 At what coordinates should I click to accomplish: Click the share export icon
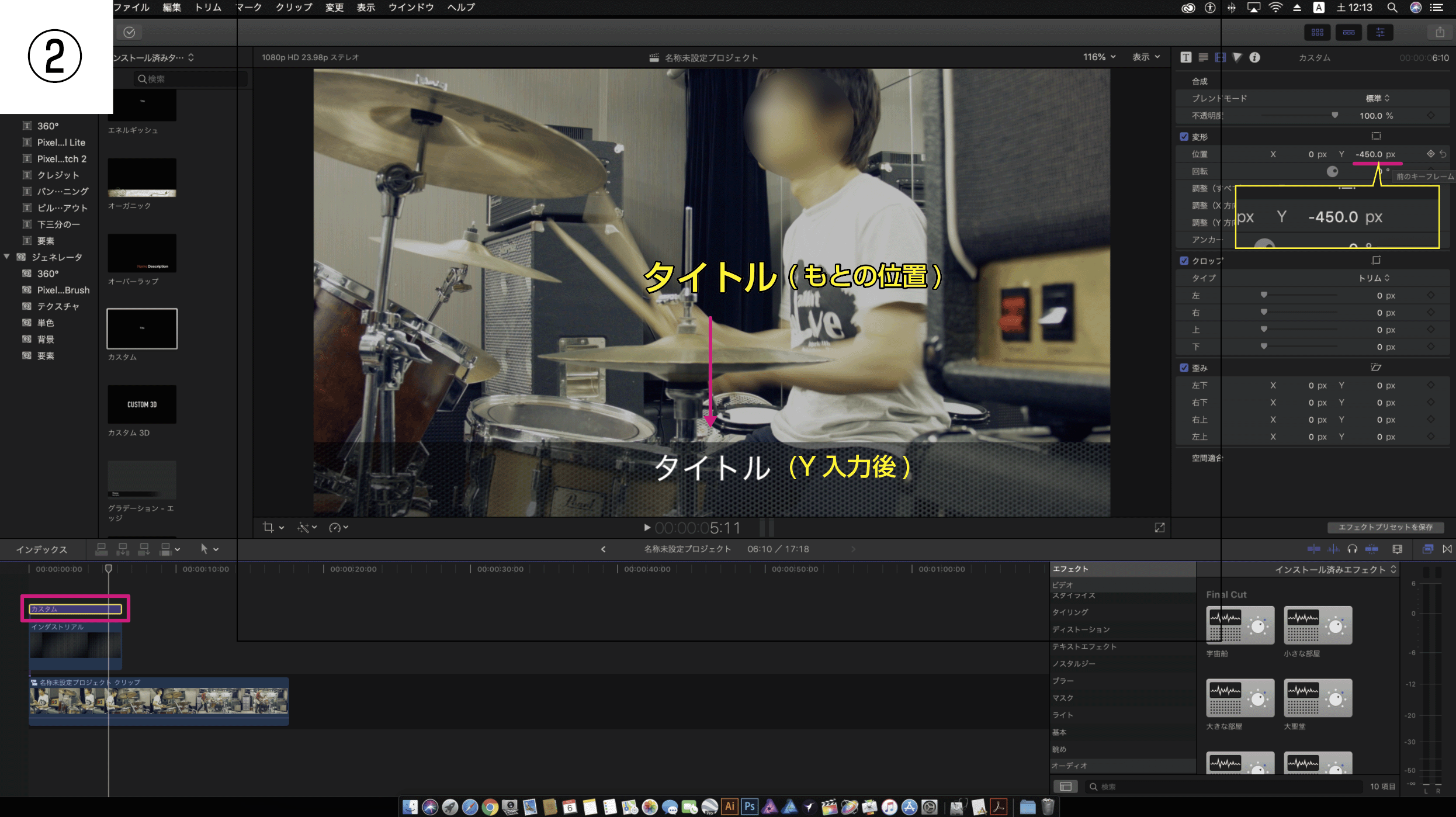point(1440,33)
